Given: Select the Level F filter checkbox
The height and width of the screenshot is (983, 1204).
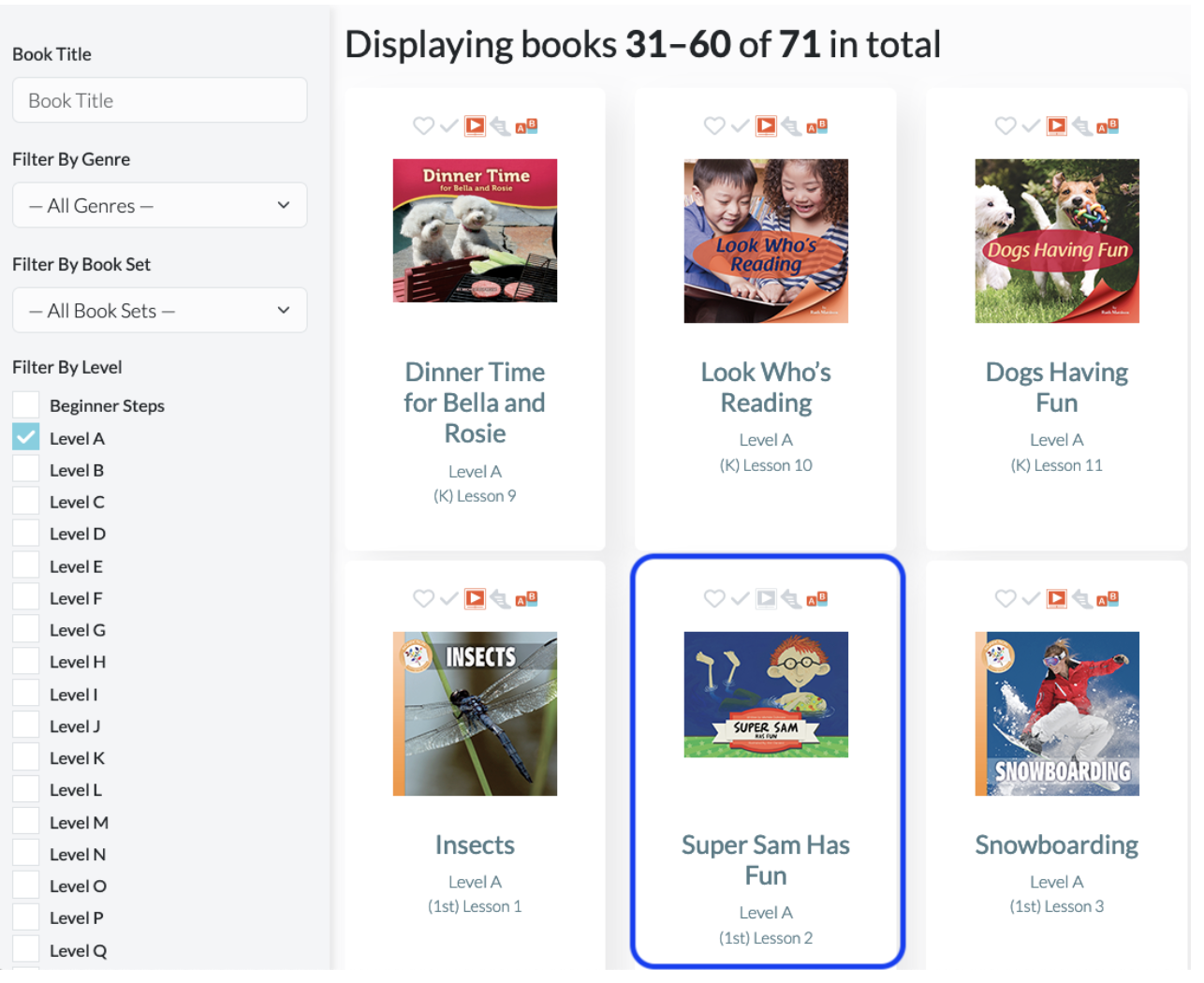Looking at the screenshot, I should 26,597.
